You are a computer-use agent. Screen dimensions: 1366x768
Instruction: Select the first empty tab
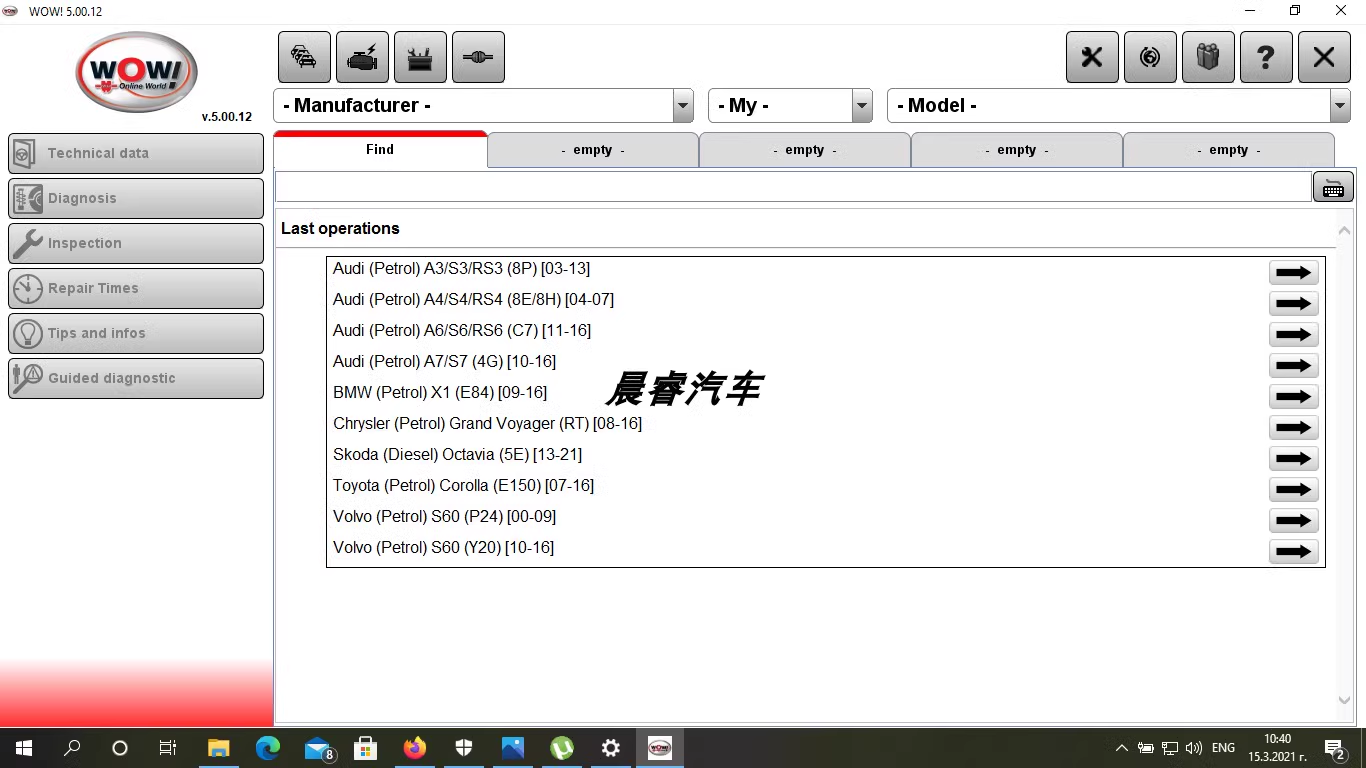pyautogui.click(x=593, y=150)
